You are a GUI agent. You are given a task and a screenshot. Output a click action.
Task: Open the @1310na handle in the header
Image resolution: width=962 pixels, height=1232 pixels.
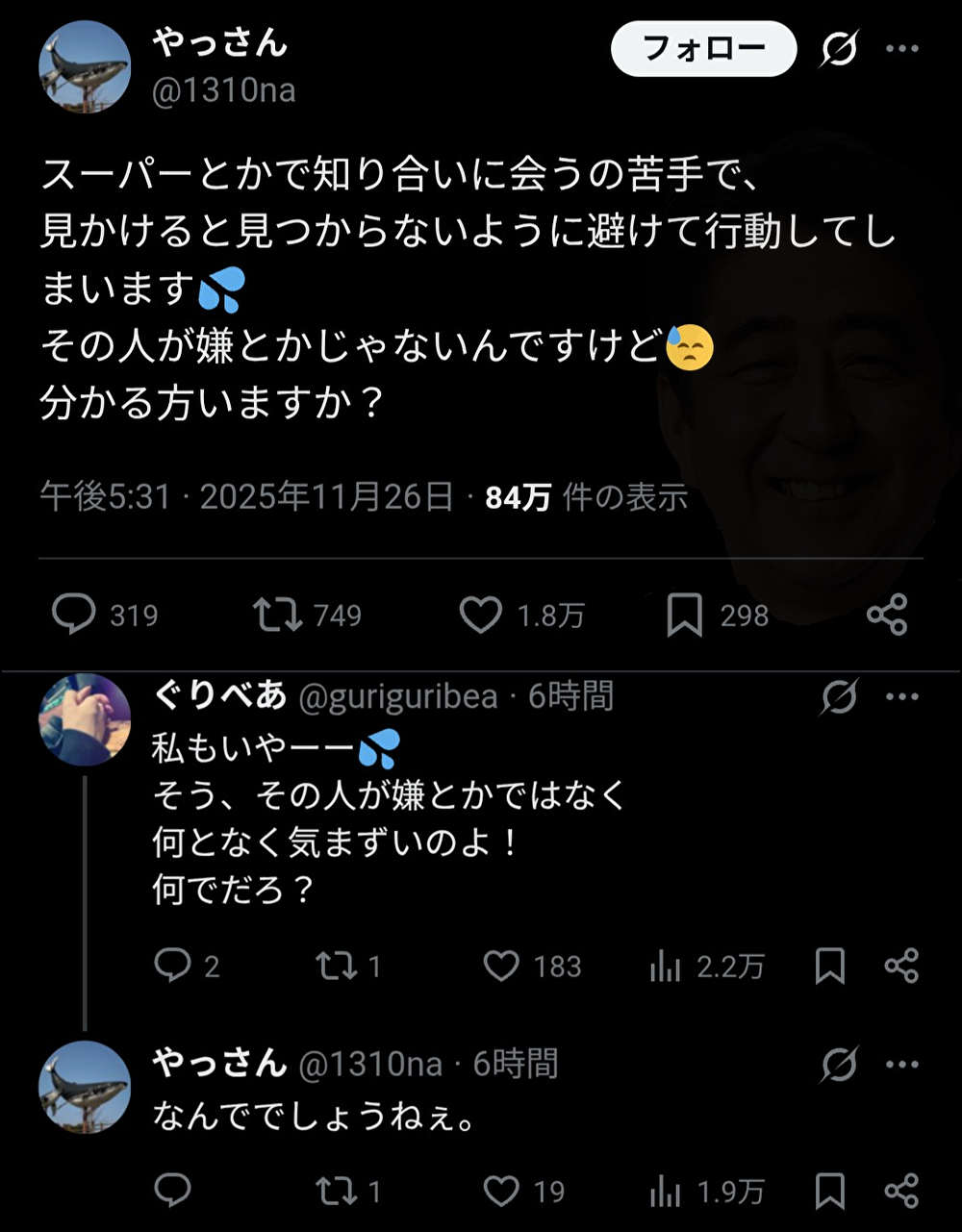(x=224, y=91)
